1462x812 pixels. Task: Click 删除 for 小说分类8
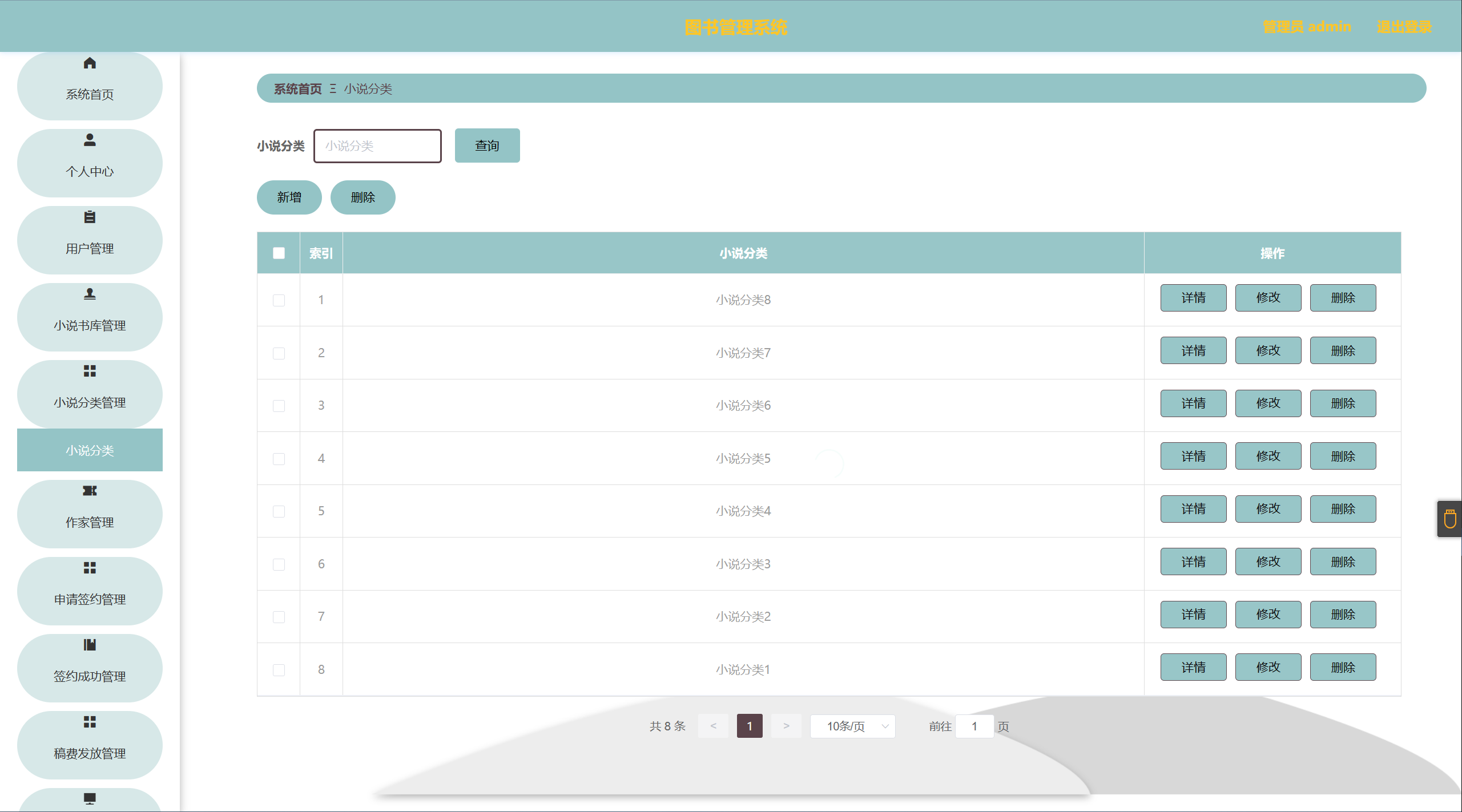(1343, 298)
